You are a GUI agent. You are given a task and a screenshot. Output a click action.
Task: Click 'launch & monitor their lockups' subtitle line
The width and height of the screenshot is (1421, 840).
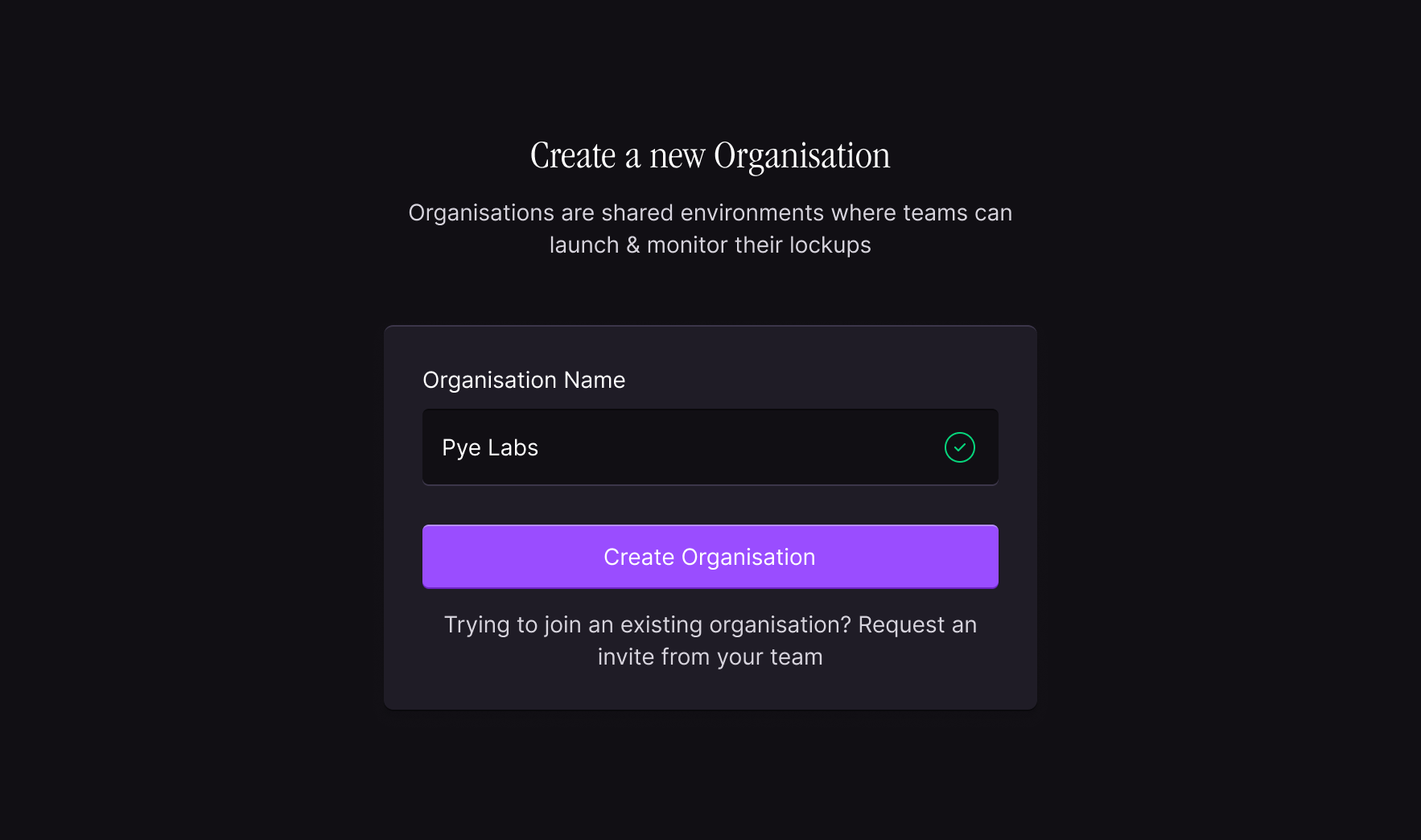tap(710, 245)
